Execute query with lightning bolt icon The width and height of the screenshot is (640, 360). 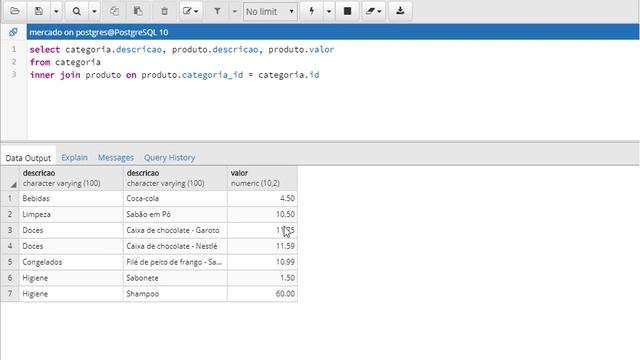[312, 11]
